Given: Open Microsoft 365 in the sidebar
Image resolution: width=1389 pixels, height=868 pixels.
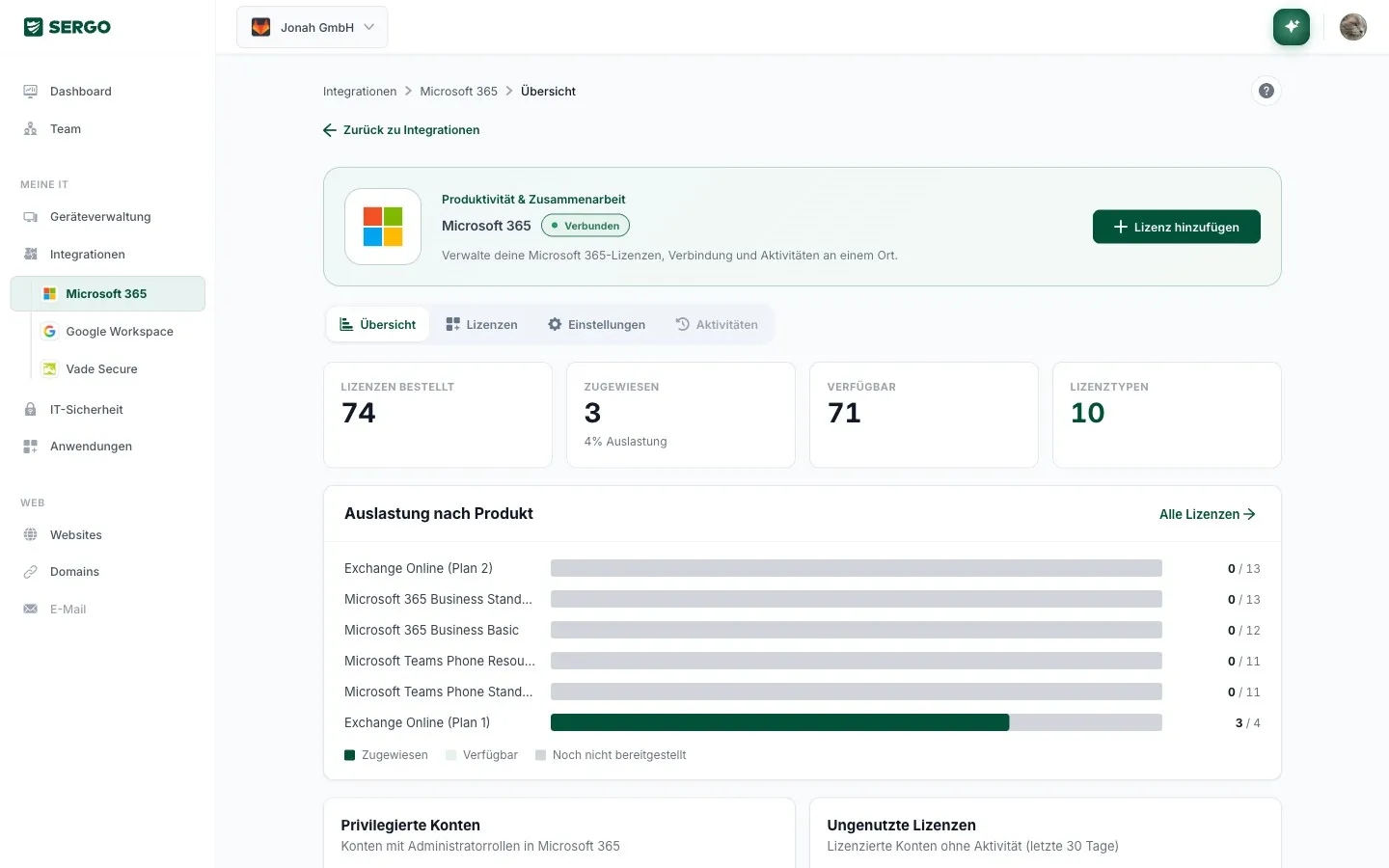Looking at the screenshot, I should (x=108, y=294).
